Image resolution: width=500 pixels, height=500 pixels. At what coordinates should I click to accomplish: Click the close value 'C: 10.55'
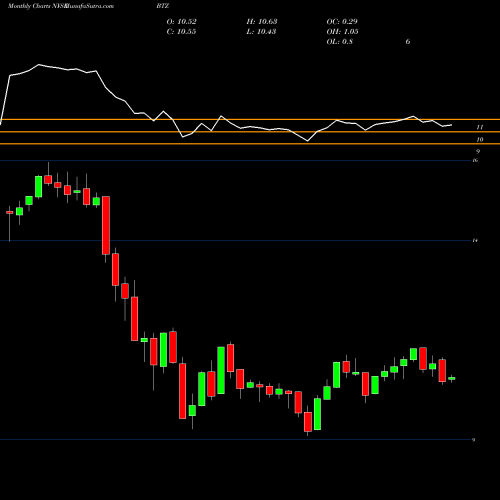coord(181,32)
